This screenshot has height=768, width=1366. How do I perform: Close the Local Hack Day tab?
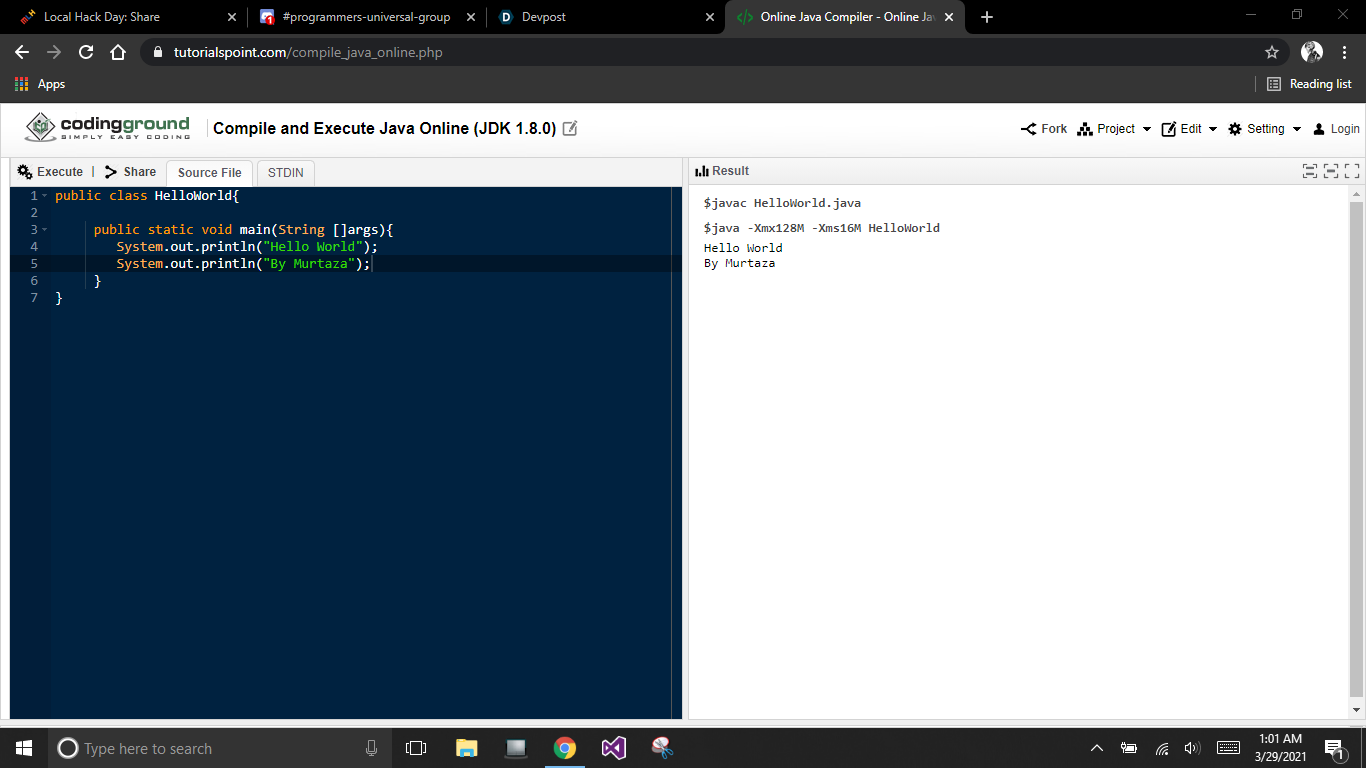pos(232,17)
